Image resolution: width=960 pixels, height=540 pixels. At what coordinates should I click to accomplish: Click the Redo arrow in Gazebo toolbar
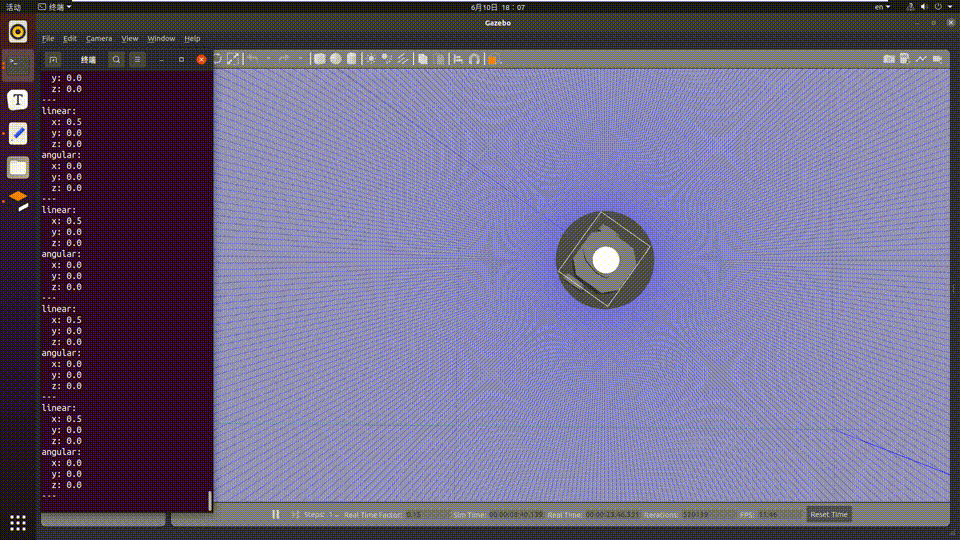pyautogui.click(x=283, y=59)
